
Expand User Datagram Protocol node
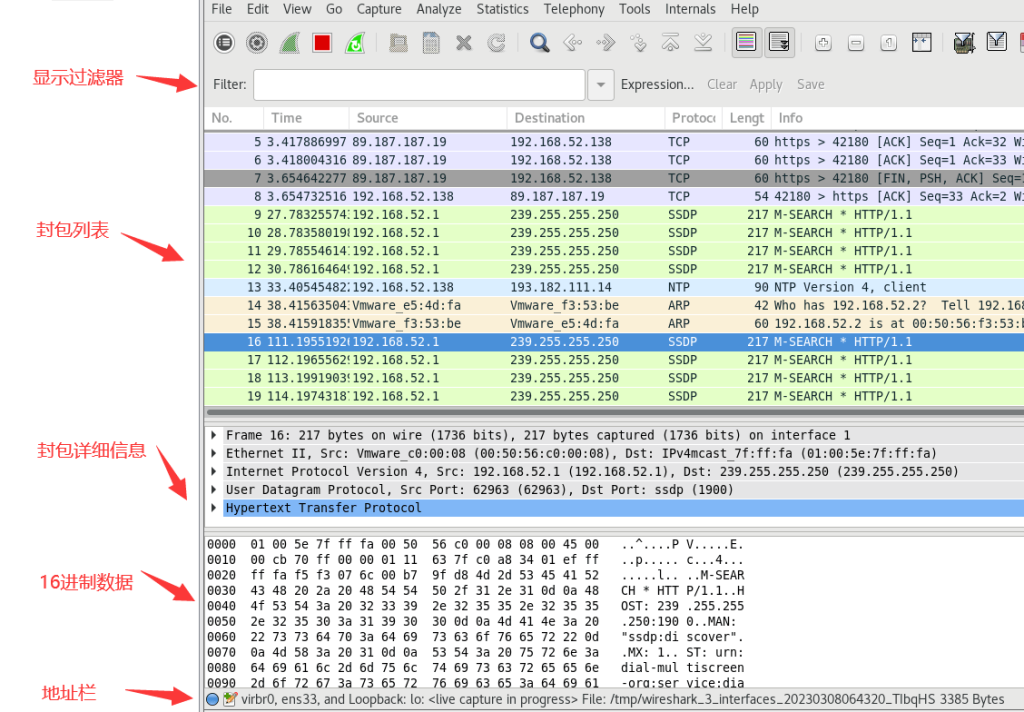[x=214, y=490]
